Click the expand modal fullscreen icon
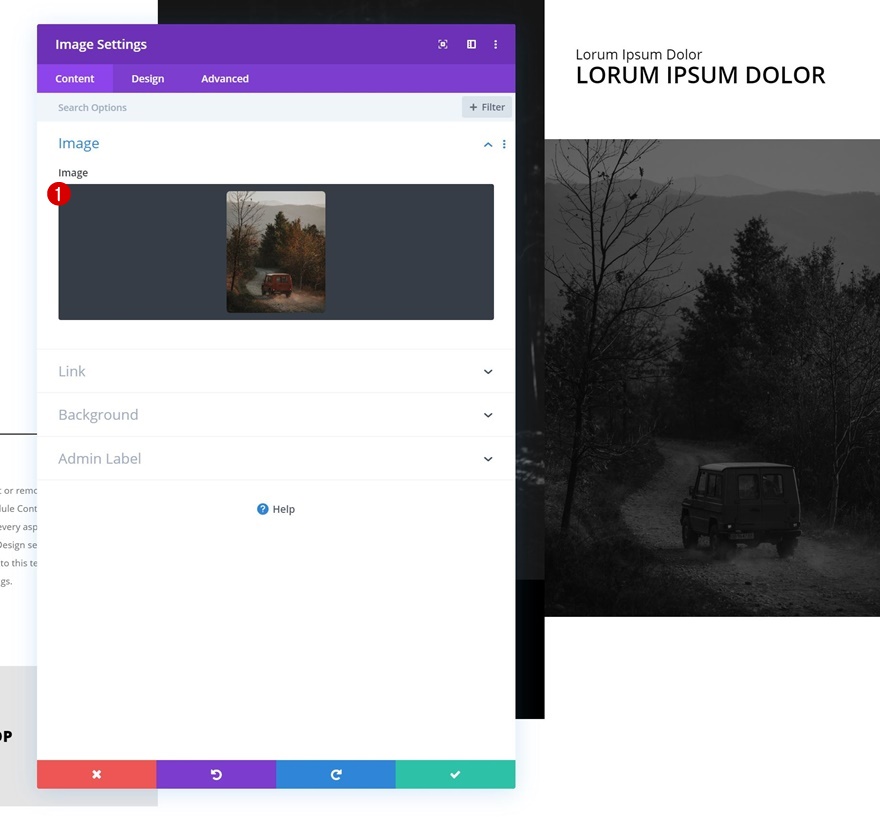 (443, 44)
